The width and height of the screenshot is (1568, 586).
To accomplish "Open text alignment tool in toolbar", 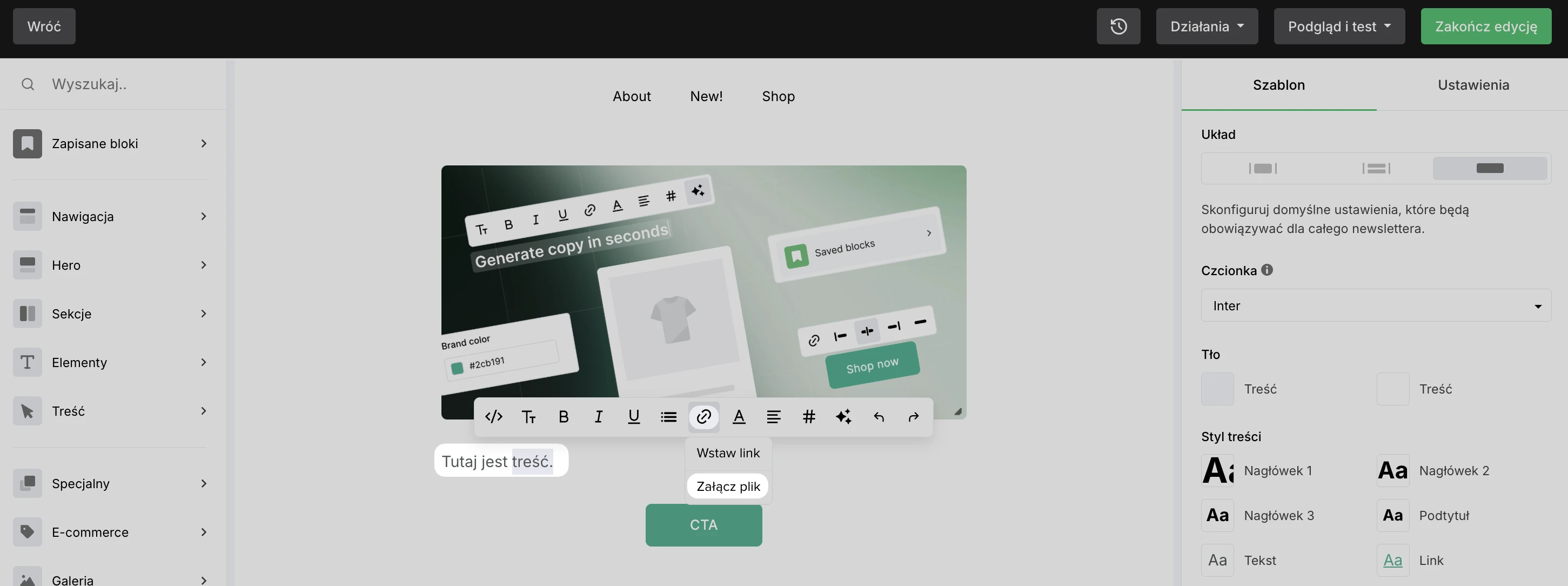I will click(774, 417).
